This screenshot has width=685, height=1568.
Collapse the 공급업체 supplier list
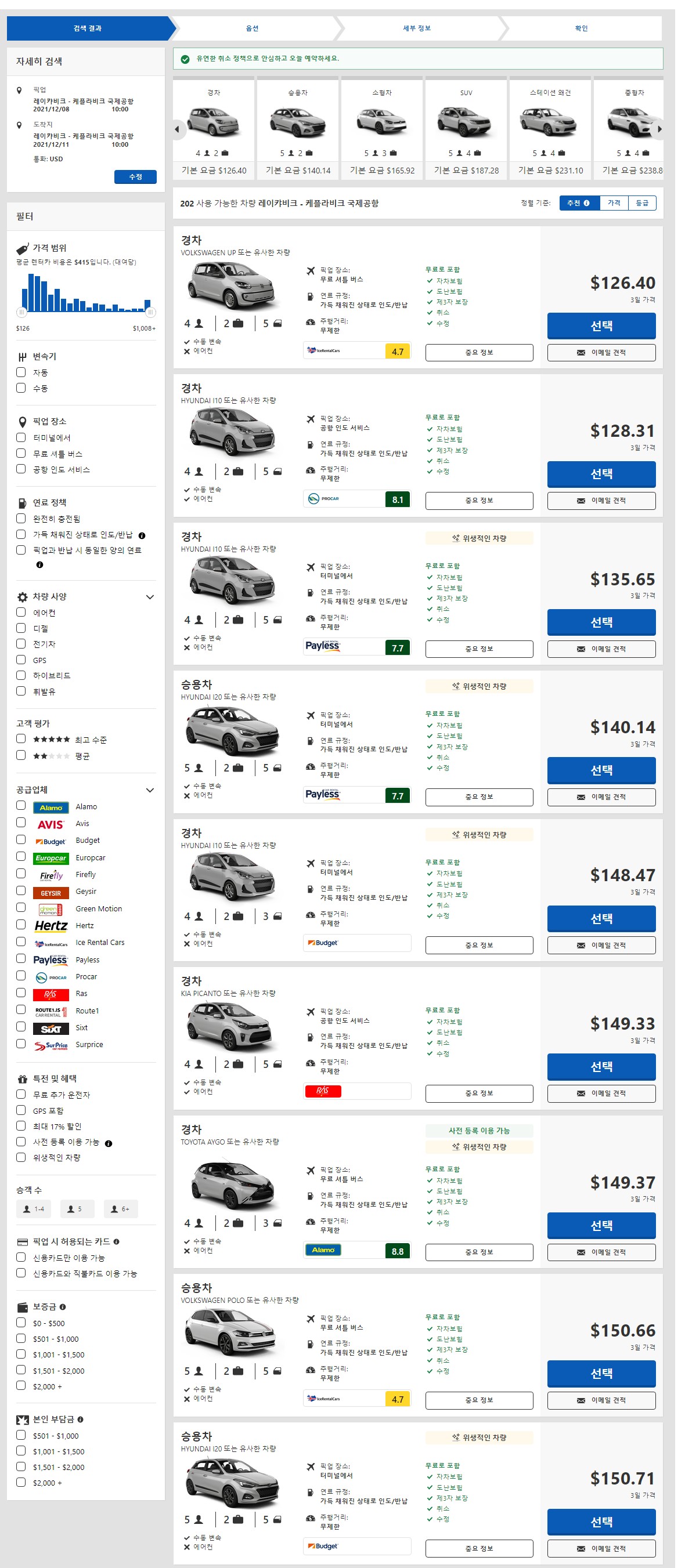(x=150, y=790)
